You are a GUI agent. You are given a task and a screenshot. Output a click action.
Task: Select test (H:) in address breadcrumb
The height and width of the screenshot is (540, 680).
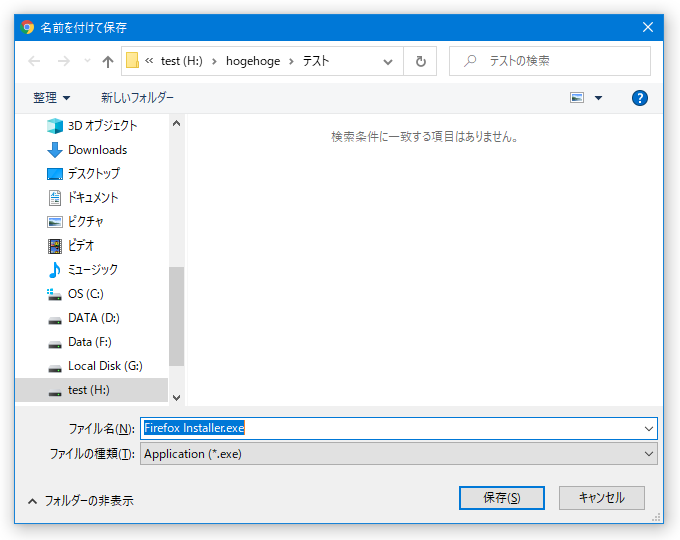[182, 61]
